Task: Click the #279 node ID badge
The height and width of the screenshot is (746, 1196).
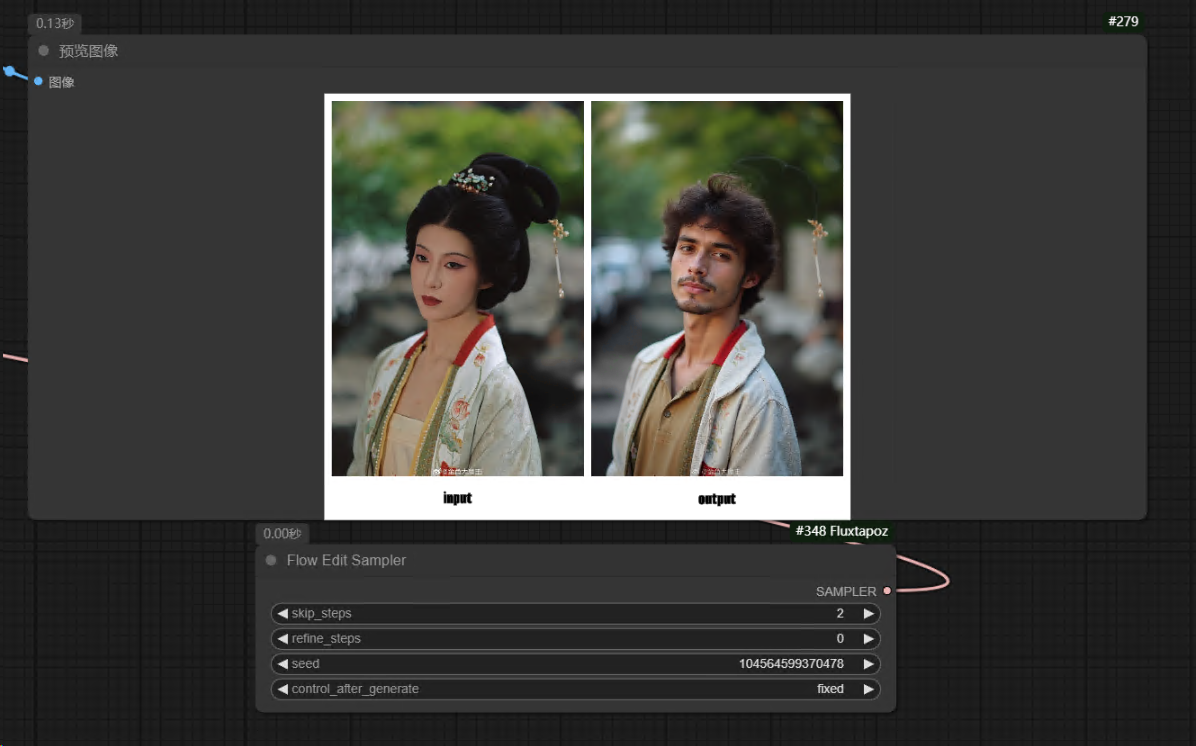Action: (x=1123, y=21)
